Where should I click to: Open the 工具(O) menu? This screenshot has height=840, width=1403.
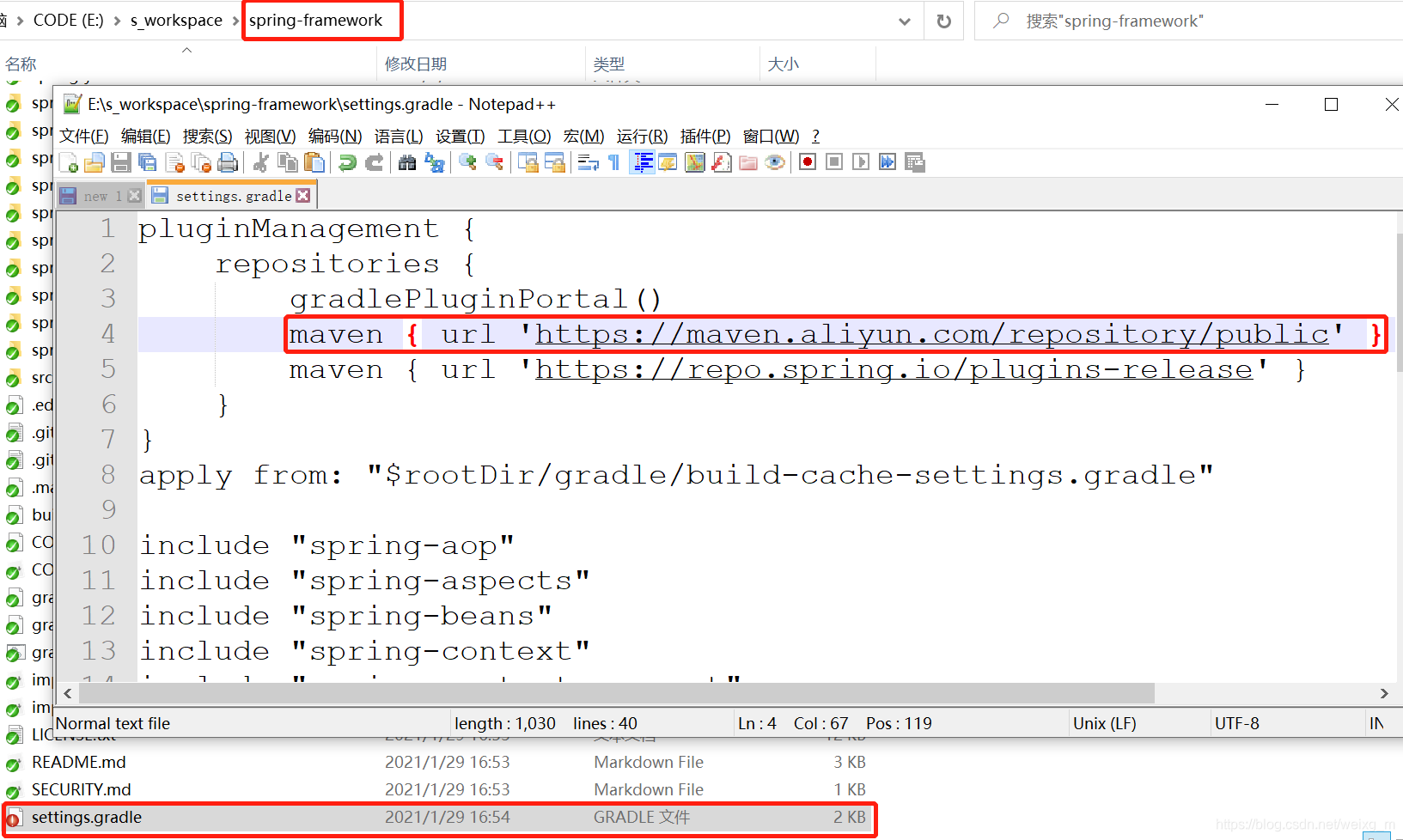(x=525, y=137)
